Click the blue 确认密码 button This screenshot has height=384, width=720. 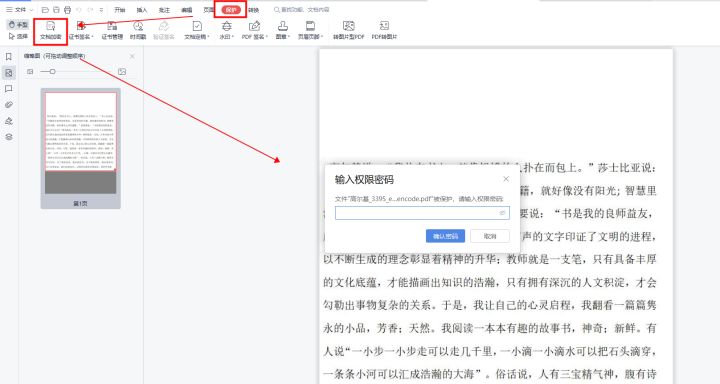click(x=445, y=236)
